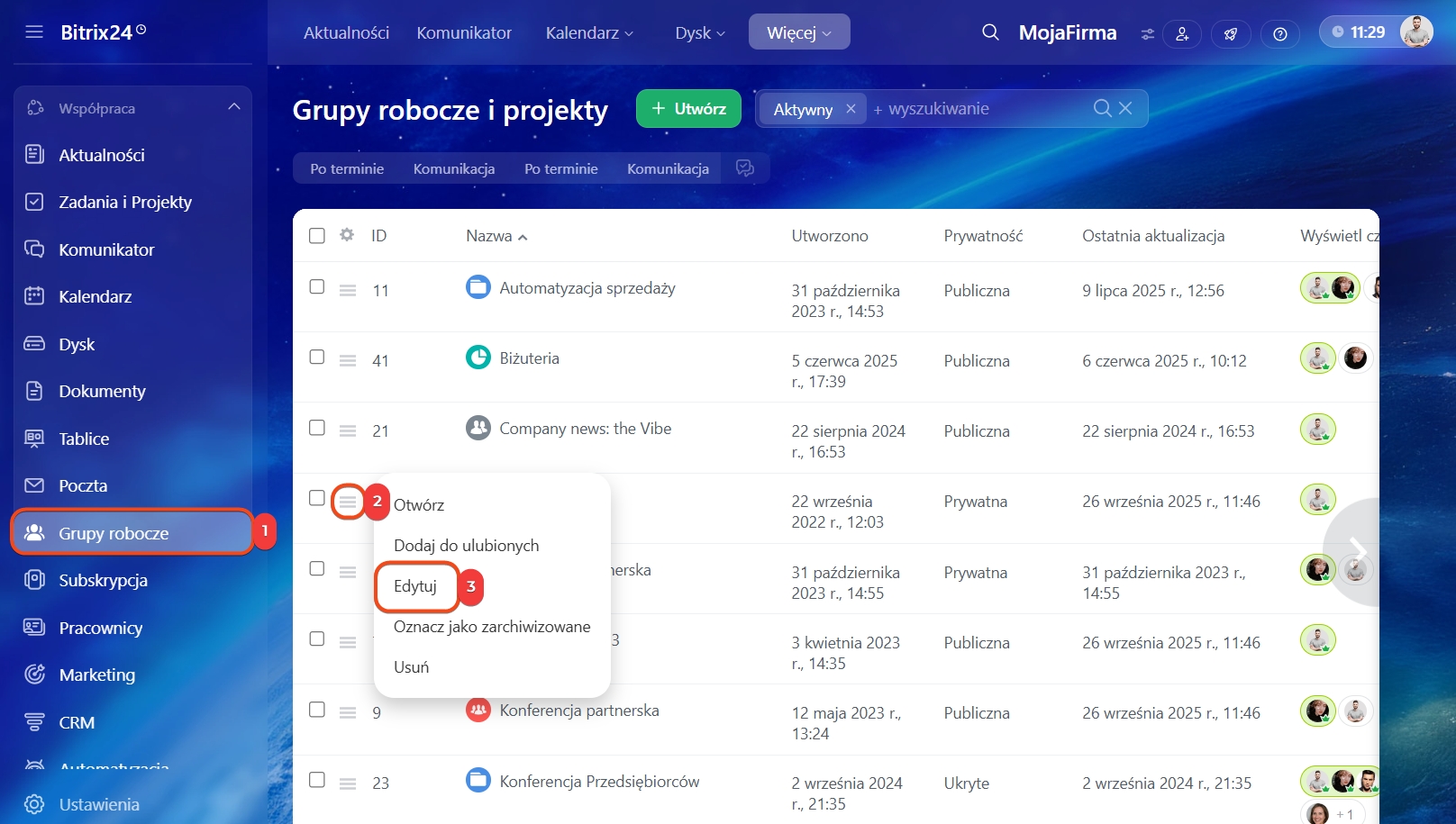Image resolution: width=1456 pixels, height=824 pixels.
Task: Click the invite user icon in the header
Action: pos(1181,34)
